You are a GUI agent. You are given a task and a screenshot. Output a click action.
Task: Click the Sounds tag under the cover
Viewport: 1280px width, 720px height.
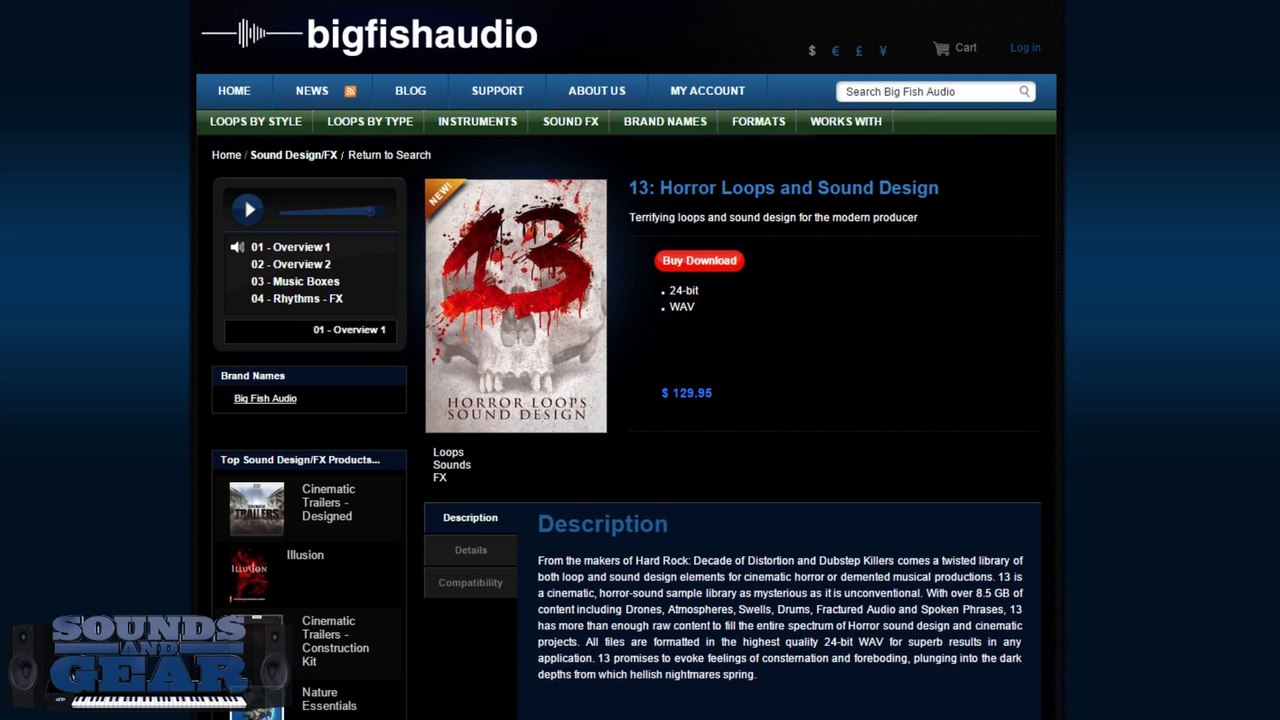[452, 465]
